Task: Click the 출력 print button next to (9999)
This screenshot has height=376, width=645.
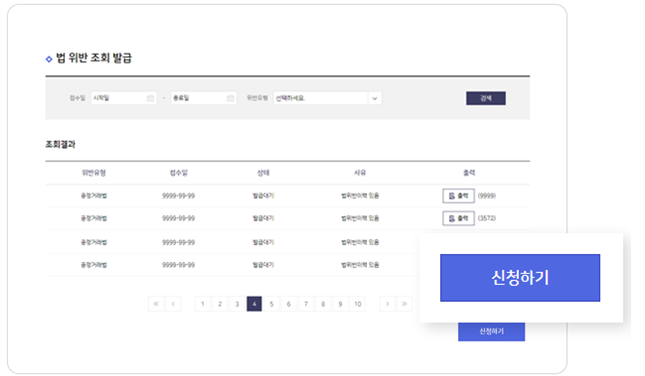Action: point(458,196)
